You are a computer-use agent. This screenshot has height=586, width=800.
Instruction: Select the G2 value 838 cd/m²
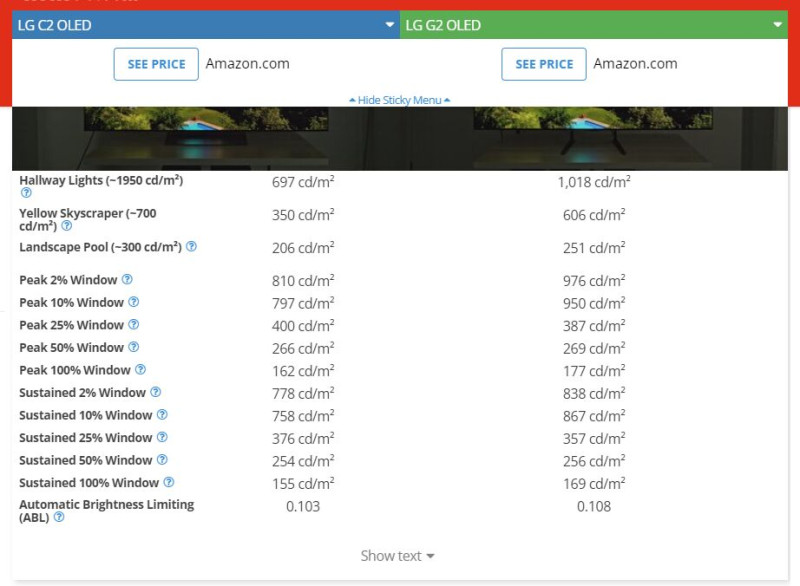594,393
